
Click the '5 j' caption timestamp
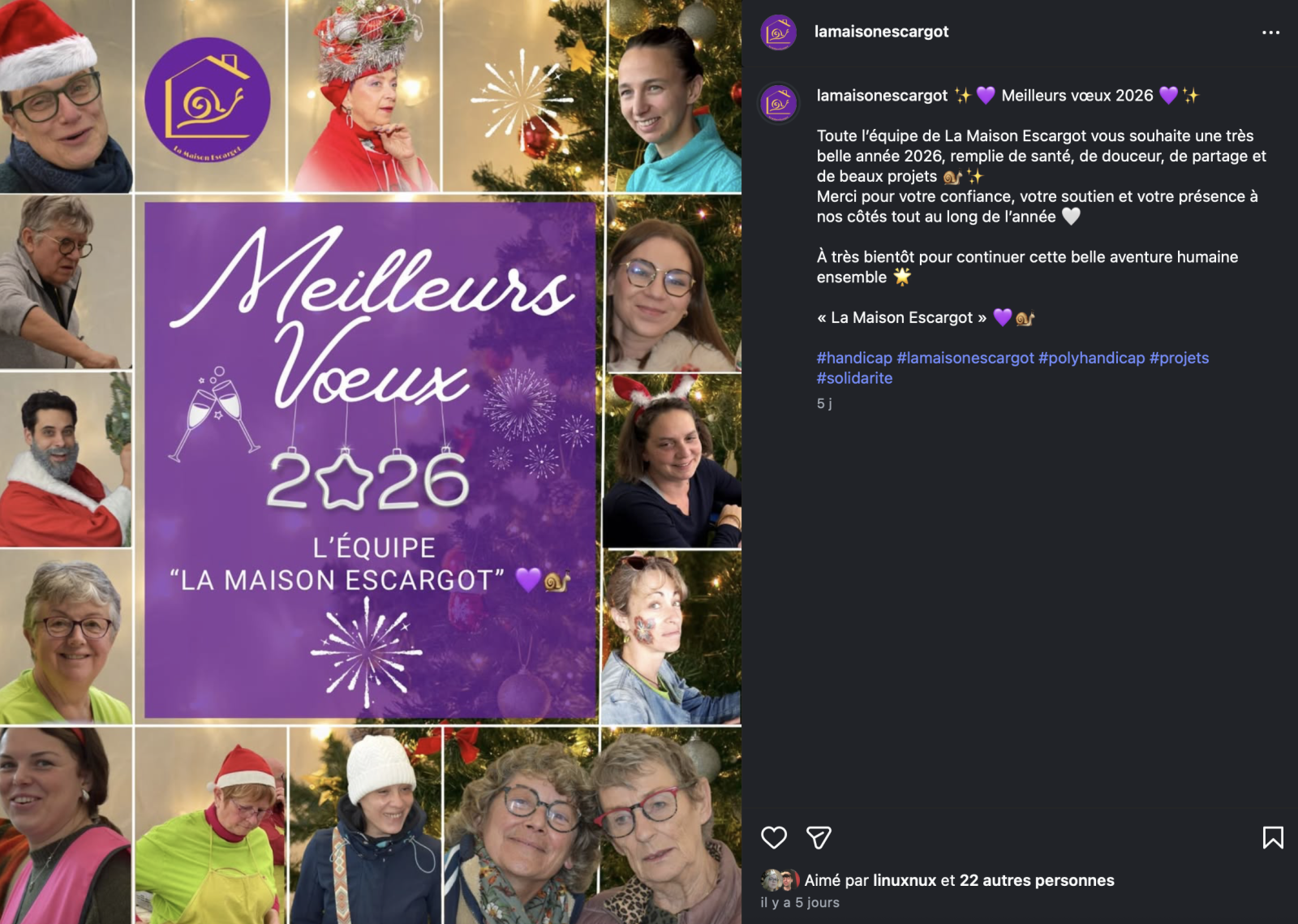(x=824, y=403)
